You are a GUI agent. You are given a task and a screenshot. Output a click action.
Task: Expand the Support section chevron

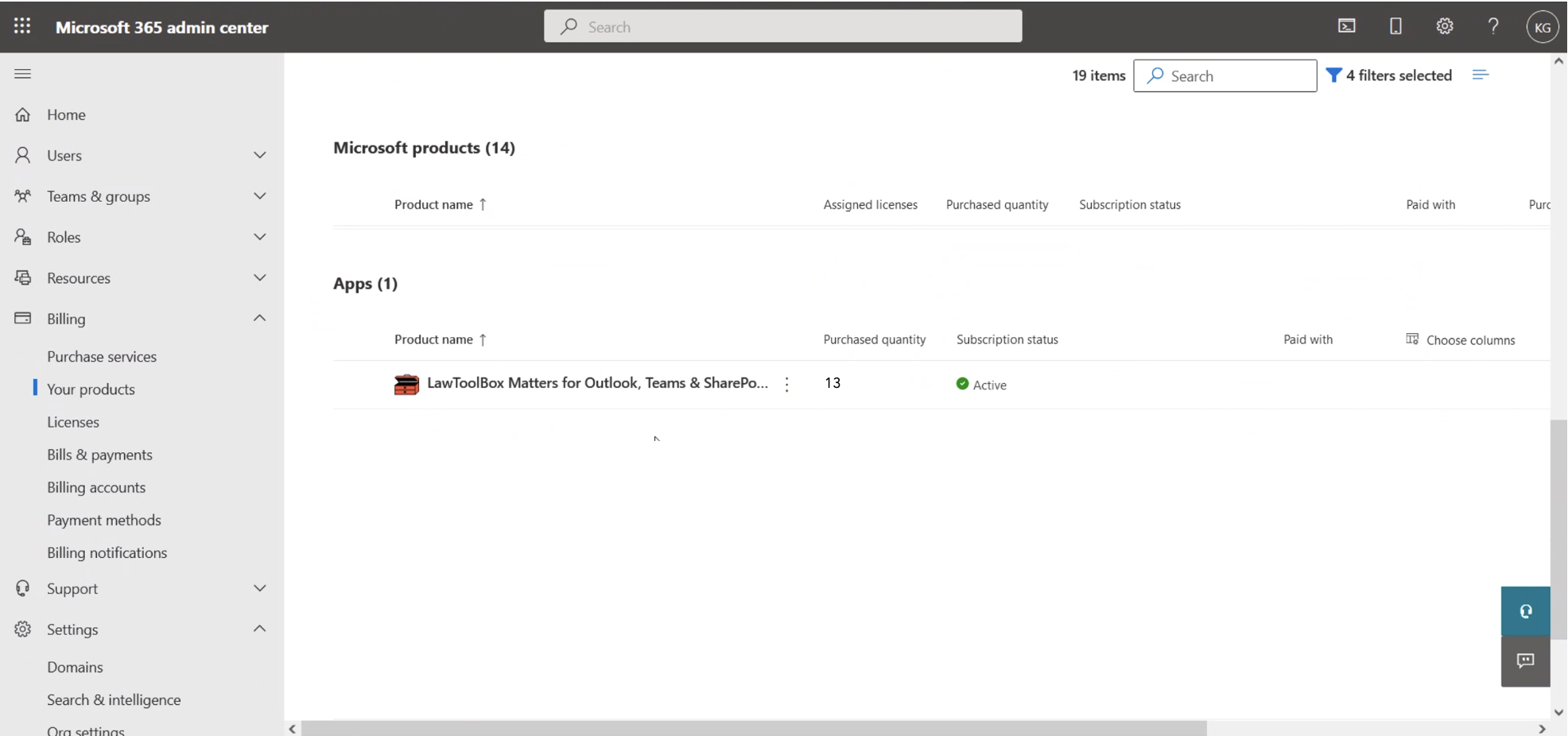[259, 588]
